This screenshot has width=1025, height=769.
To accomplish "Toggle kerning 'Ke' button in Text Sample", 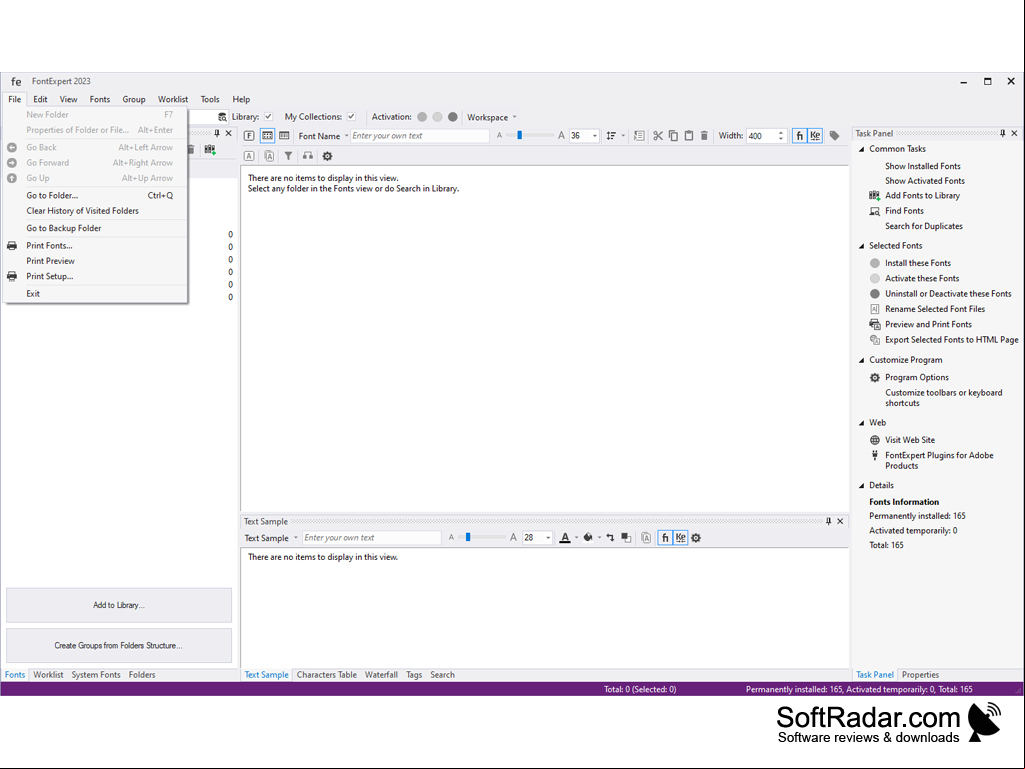I will click(681, 538).
